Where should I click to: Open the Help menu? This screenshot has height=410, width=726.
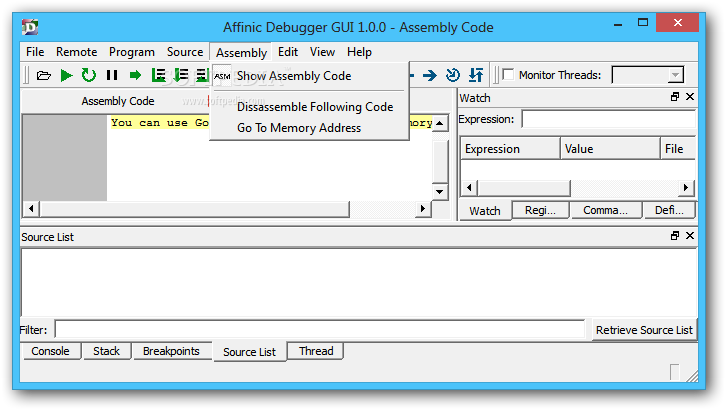(x=359, y=52)
